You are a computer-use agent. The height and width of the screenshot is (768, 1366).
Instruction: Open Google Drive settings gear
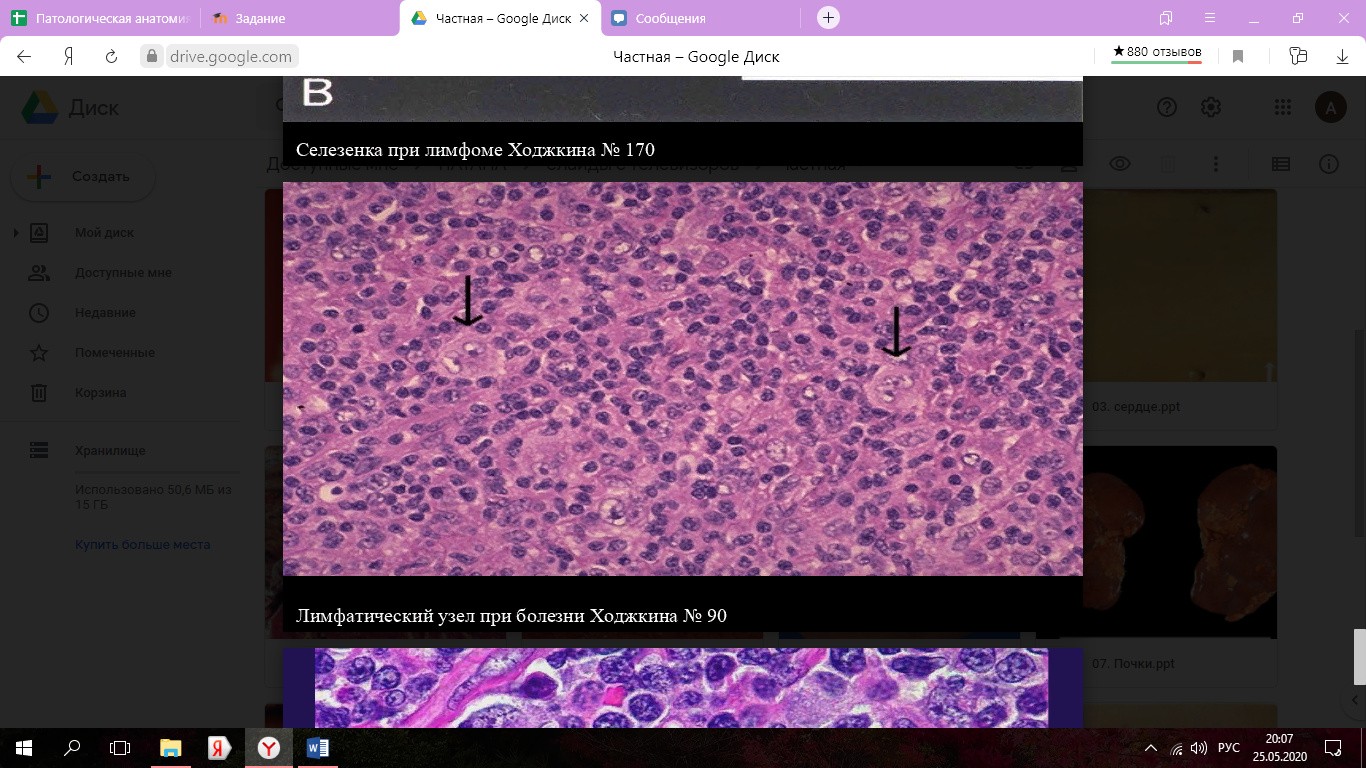1211,108
